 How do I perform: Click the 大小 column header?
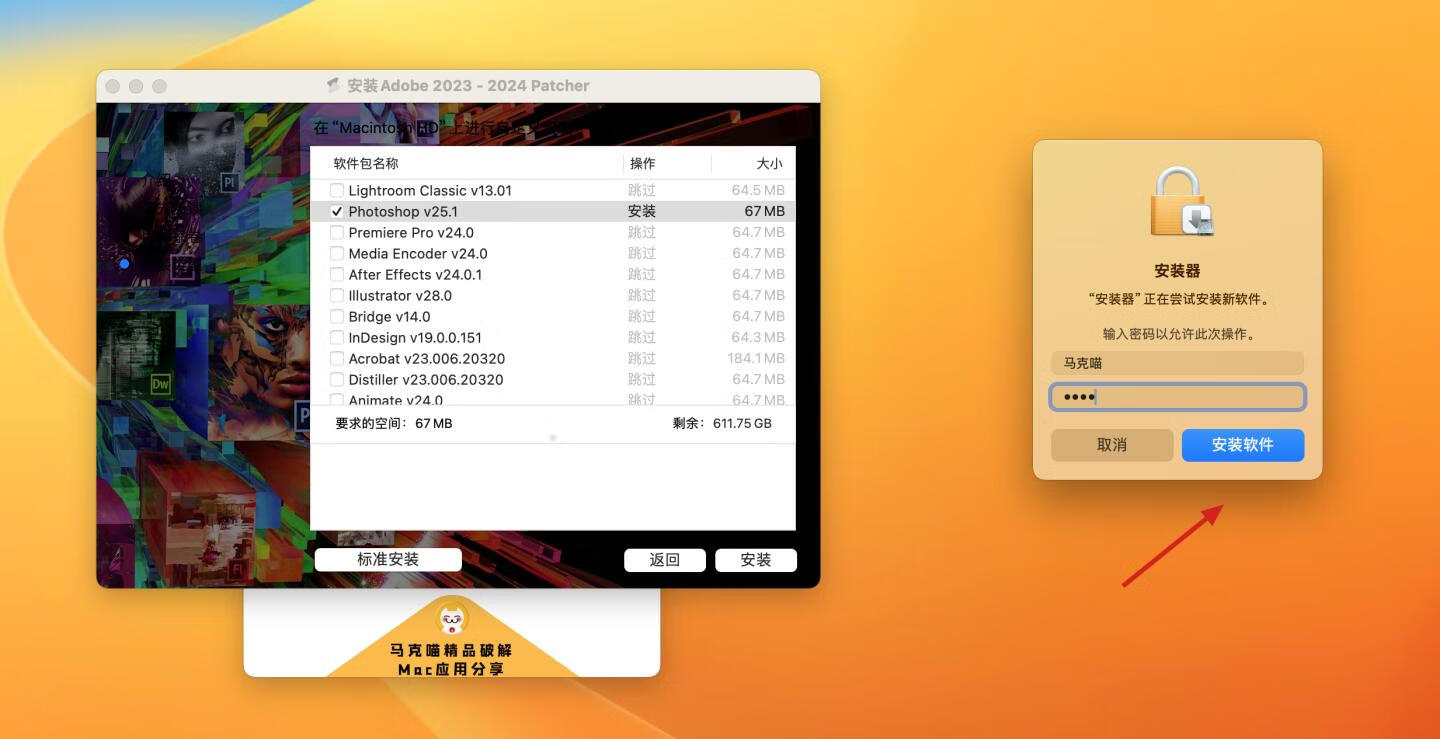tap(770, 163)
